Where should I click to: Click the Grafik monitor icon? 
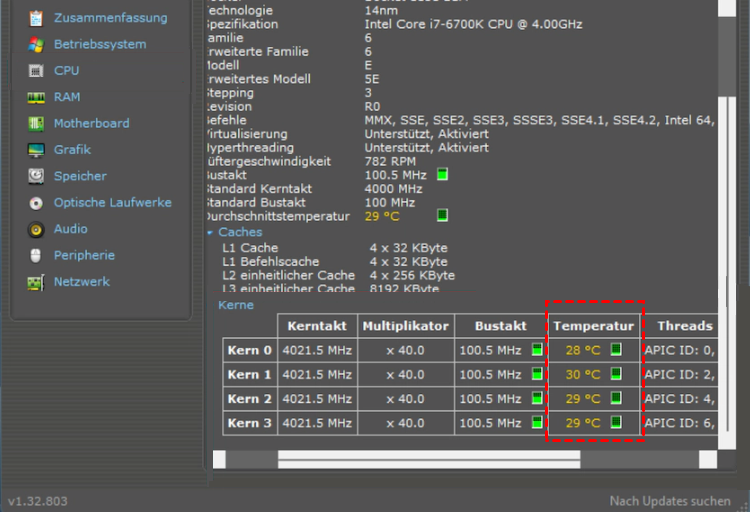36,150
